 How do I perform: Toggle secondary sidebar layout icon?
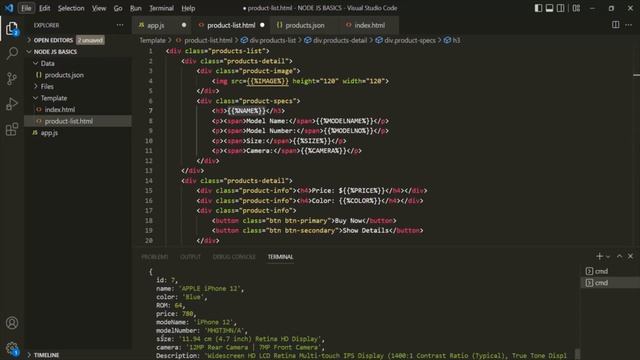coord(561,8)
